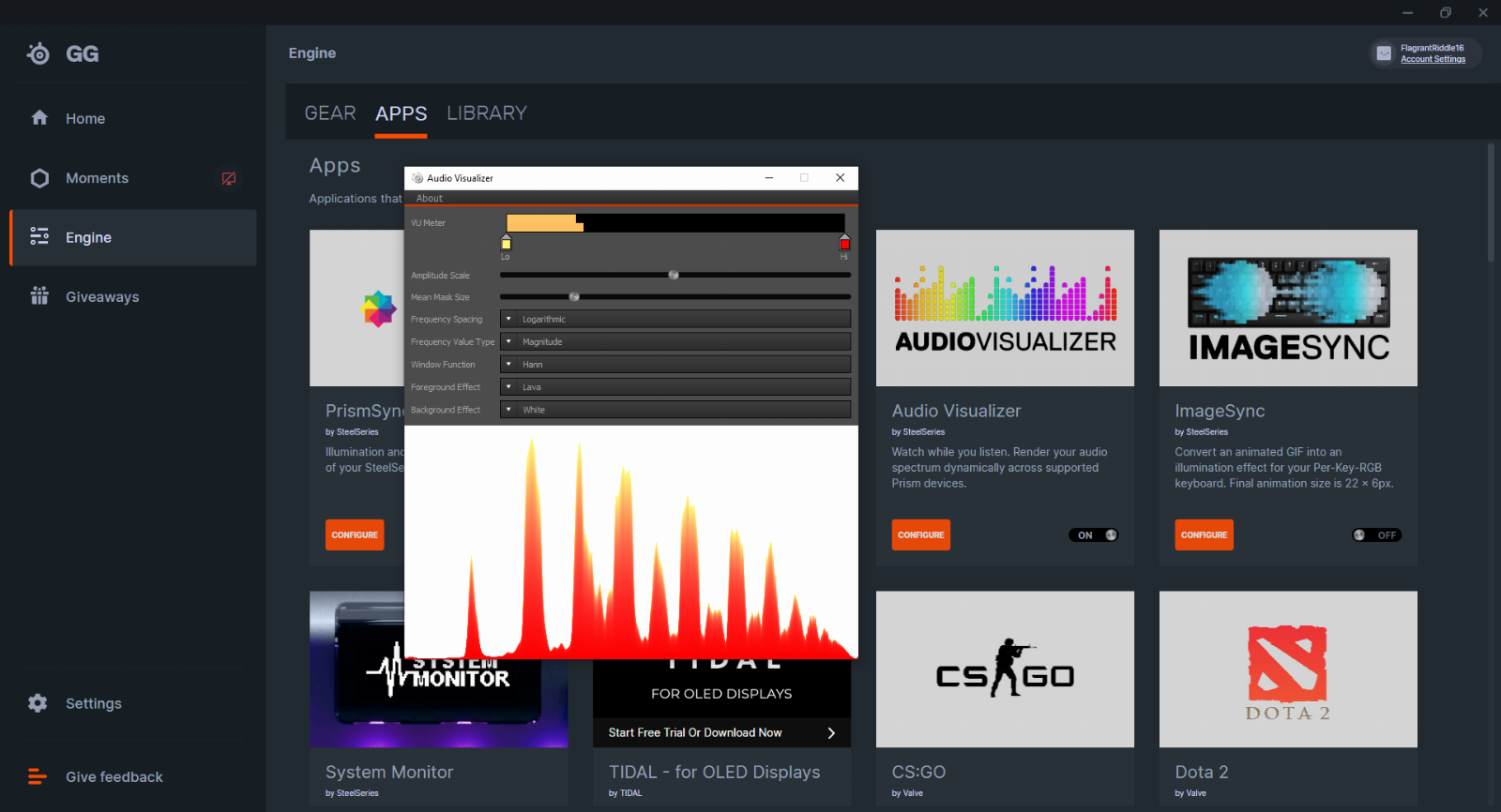
Task: Click the account avatar icon
Action: pos(1384,53)
